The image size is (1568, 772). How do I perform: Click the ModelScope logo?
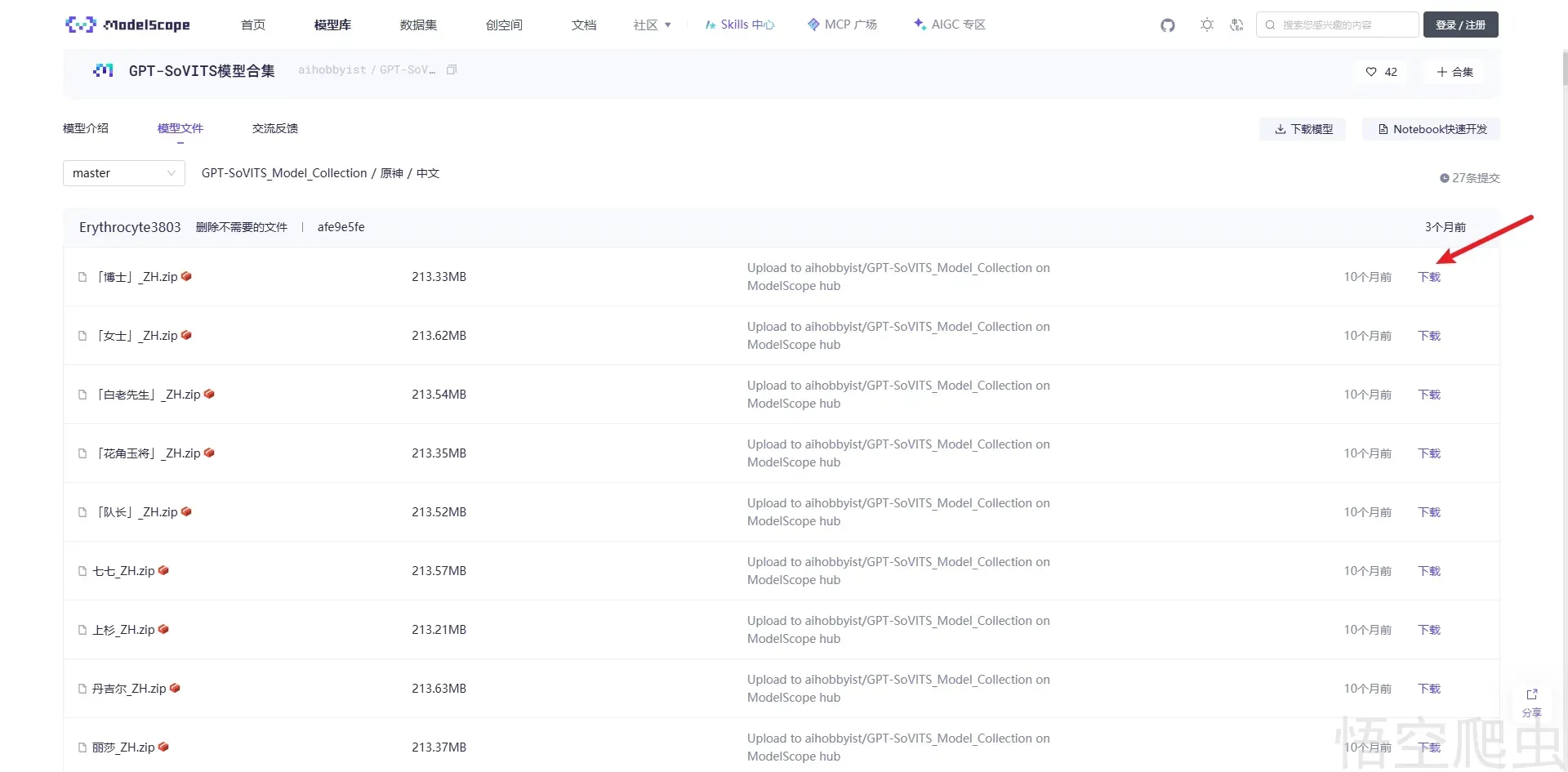[127, 25]
